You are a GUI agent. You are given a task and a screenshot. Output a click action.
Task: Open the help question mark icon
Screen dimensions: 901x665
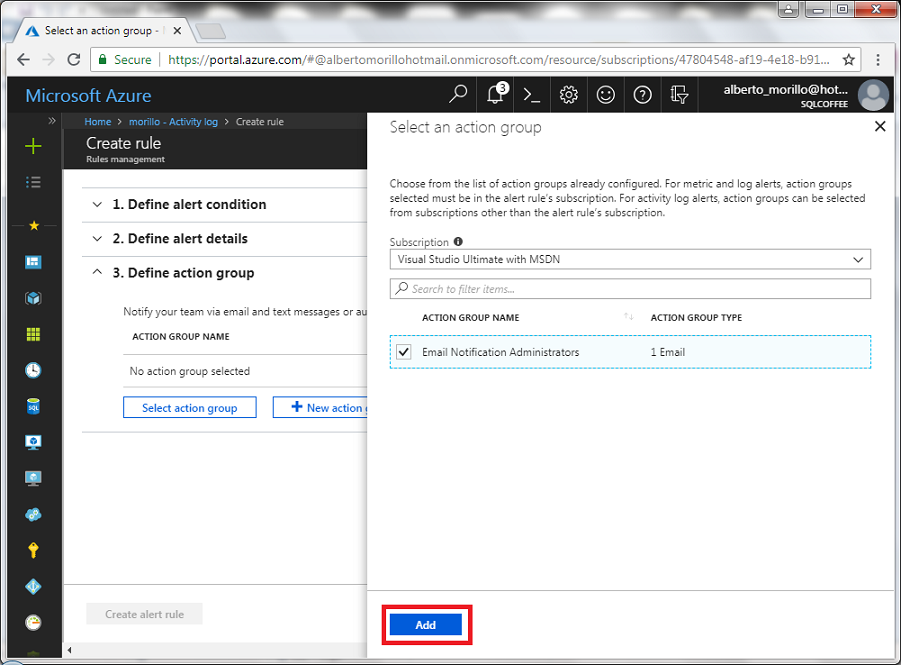[x=642, y=95]
